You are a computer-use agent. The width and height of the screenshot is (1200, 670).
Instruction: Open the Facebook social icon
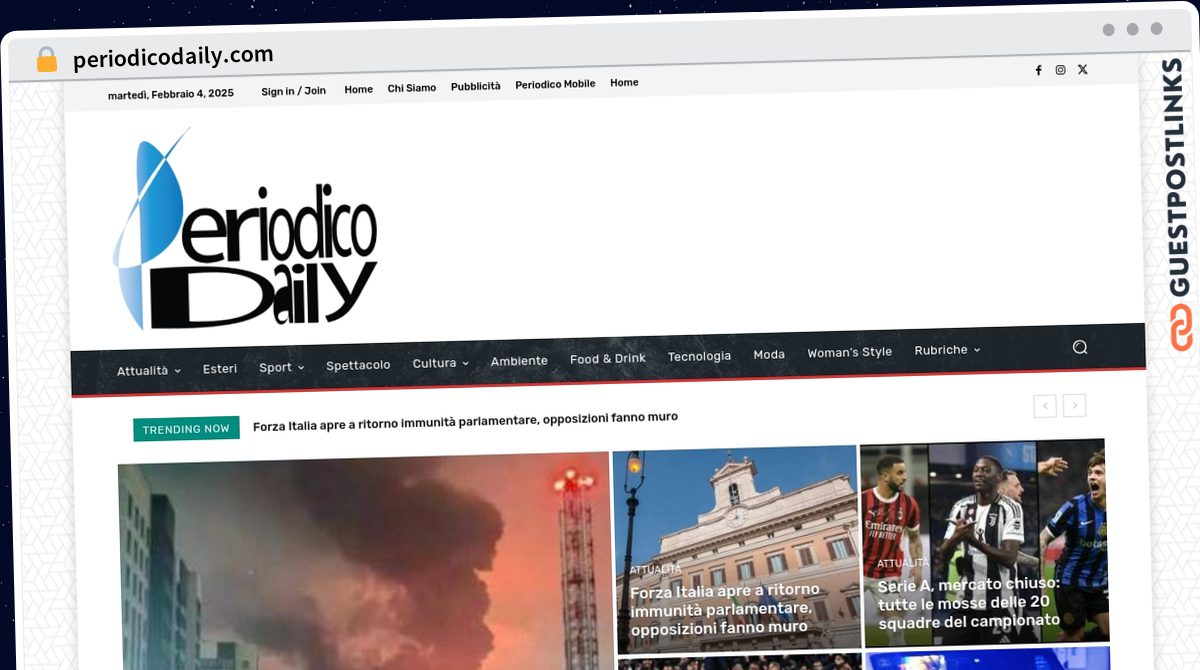point(1038,70)
